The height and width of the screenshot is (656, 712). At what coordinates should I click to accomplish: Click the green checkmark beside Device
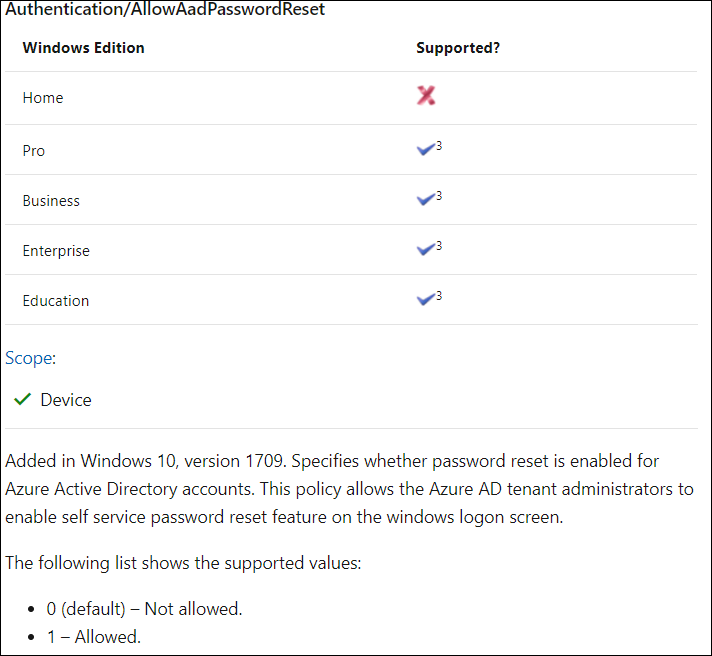coord(22,400)
